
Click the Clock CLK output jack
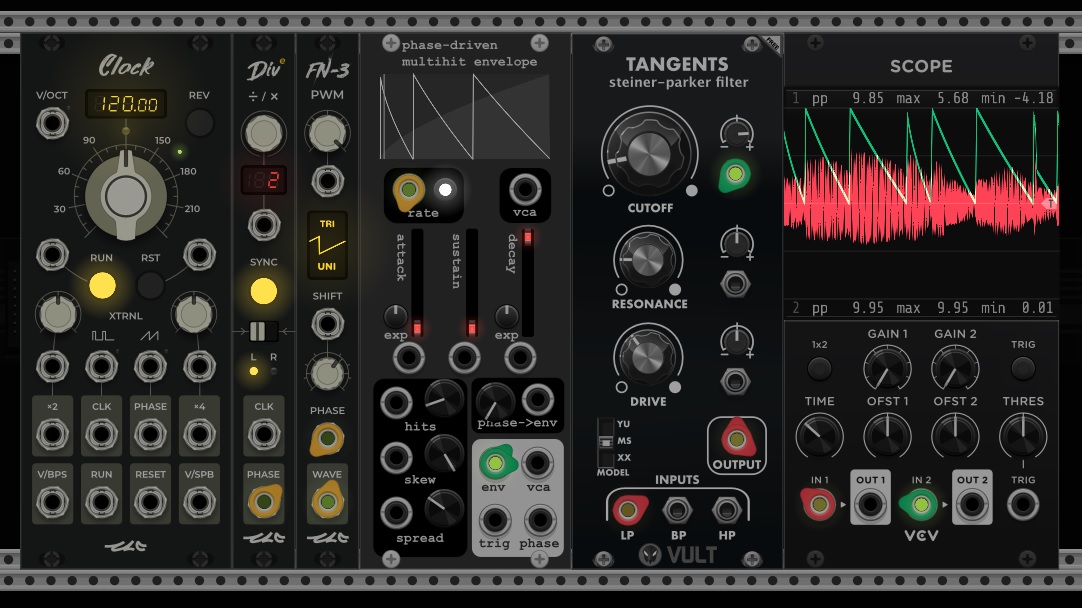pos(101,434)
